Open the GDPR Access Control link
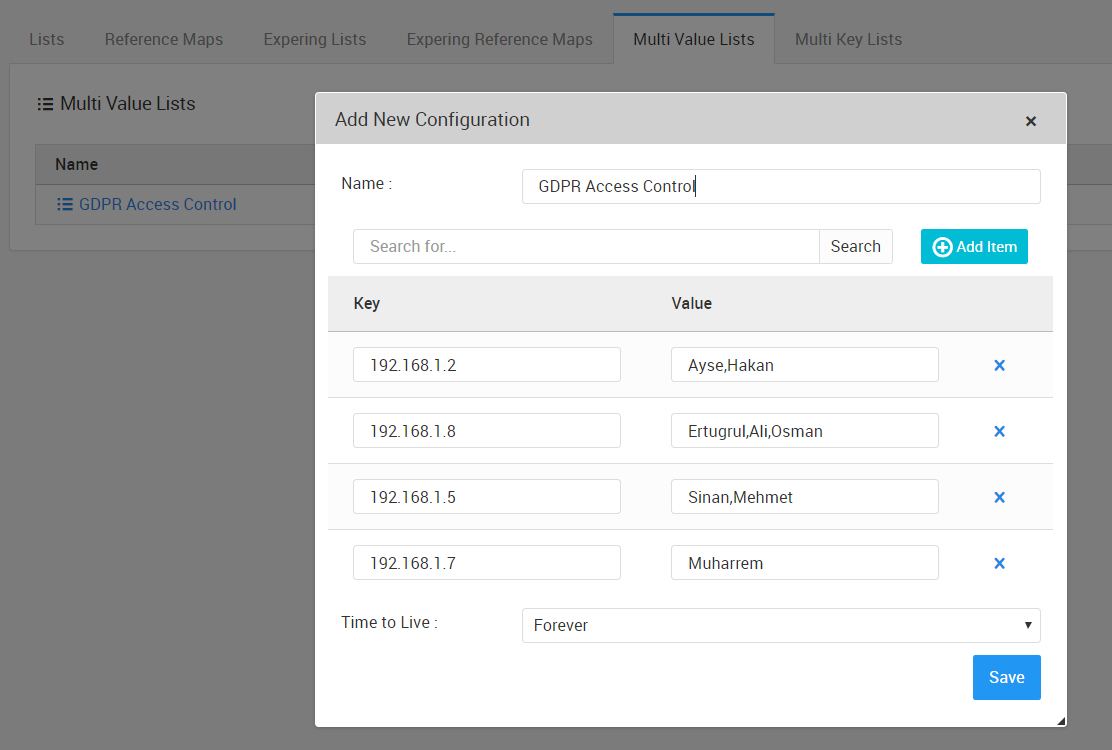Viewport: 1112px width, 750px height. pos(158,205)
